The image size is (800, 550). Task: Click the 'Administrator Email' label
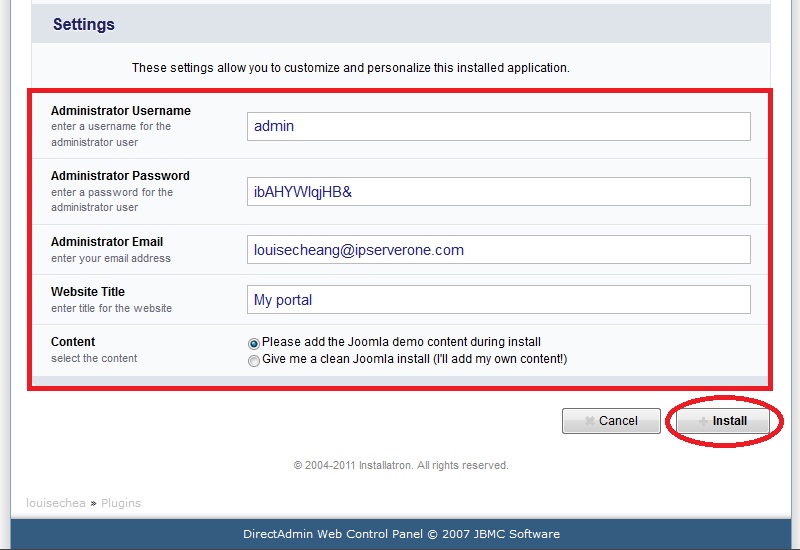point(107,242)
